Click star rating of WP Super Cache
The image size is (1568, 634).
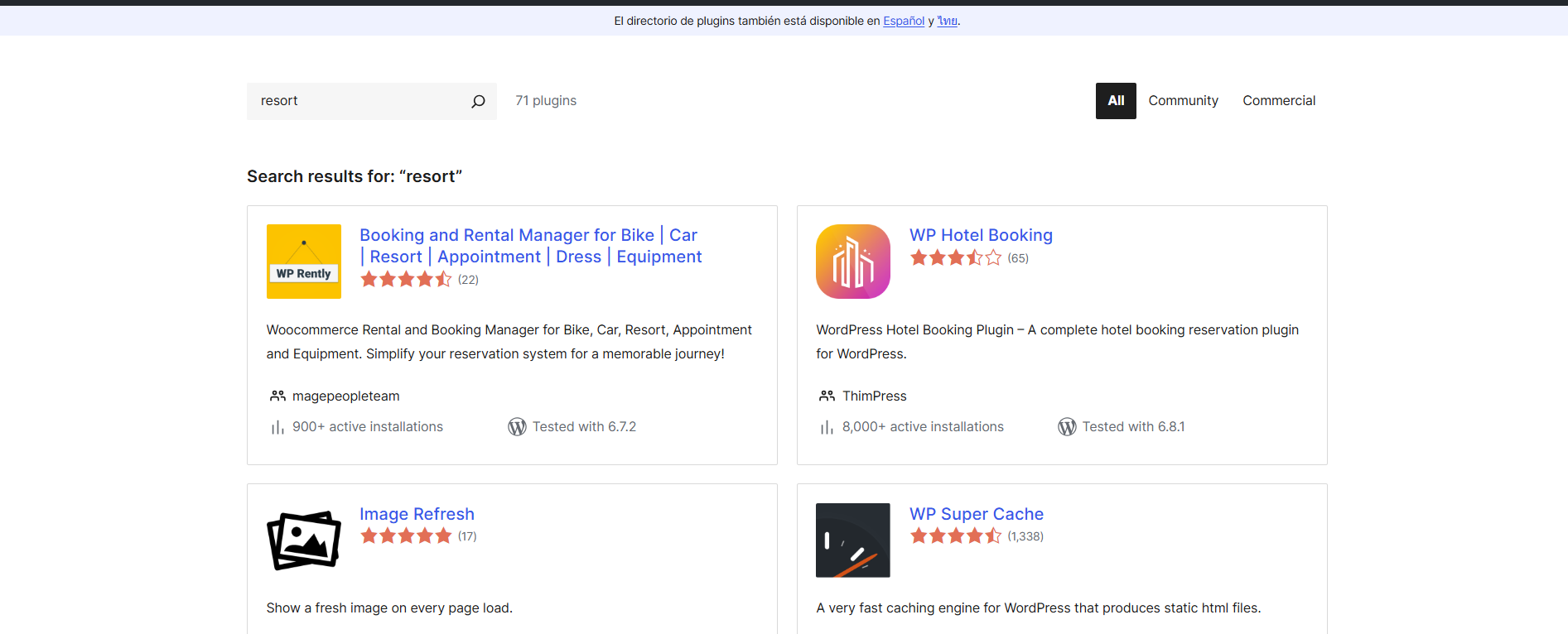coord(956,536)
